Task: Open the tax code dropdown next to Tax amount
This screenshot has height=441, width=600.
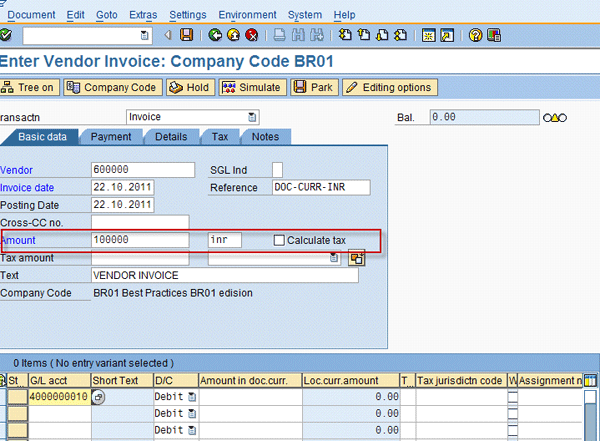Action: 334,258
